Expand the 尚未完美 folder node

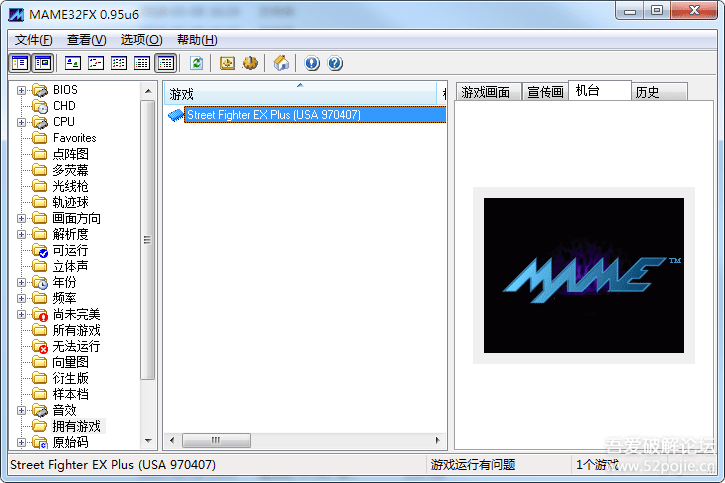click(21, 314)
